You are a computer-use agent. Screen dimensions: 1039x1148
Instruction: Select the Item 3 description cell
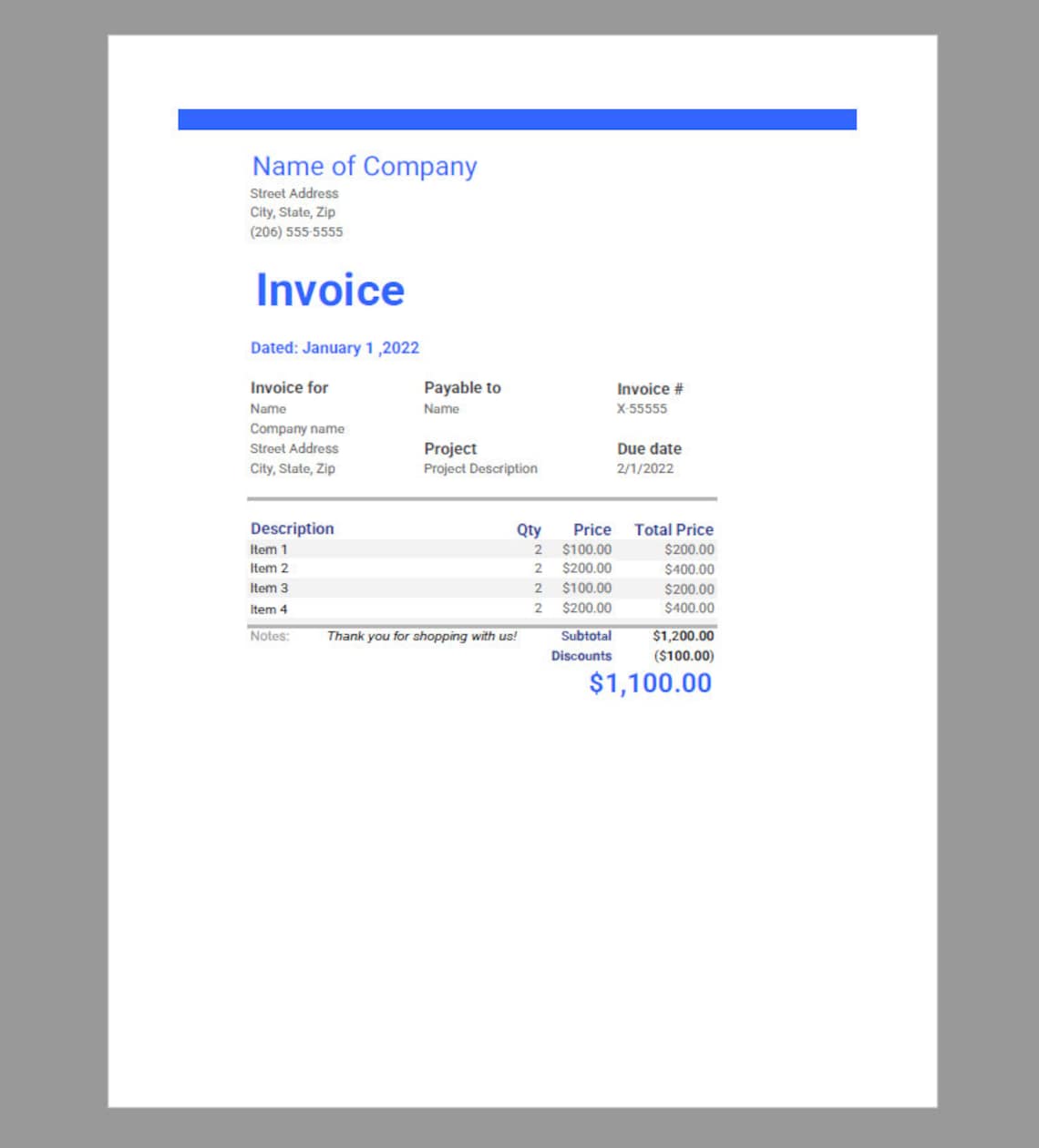click(267, 588)
